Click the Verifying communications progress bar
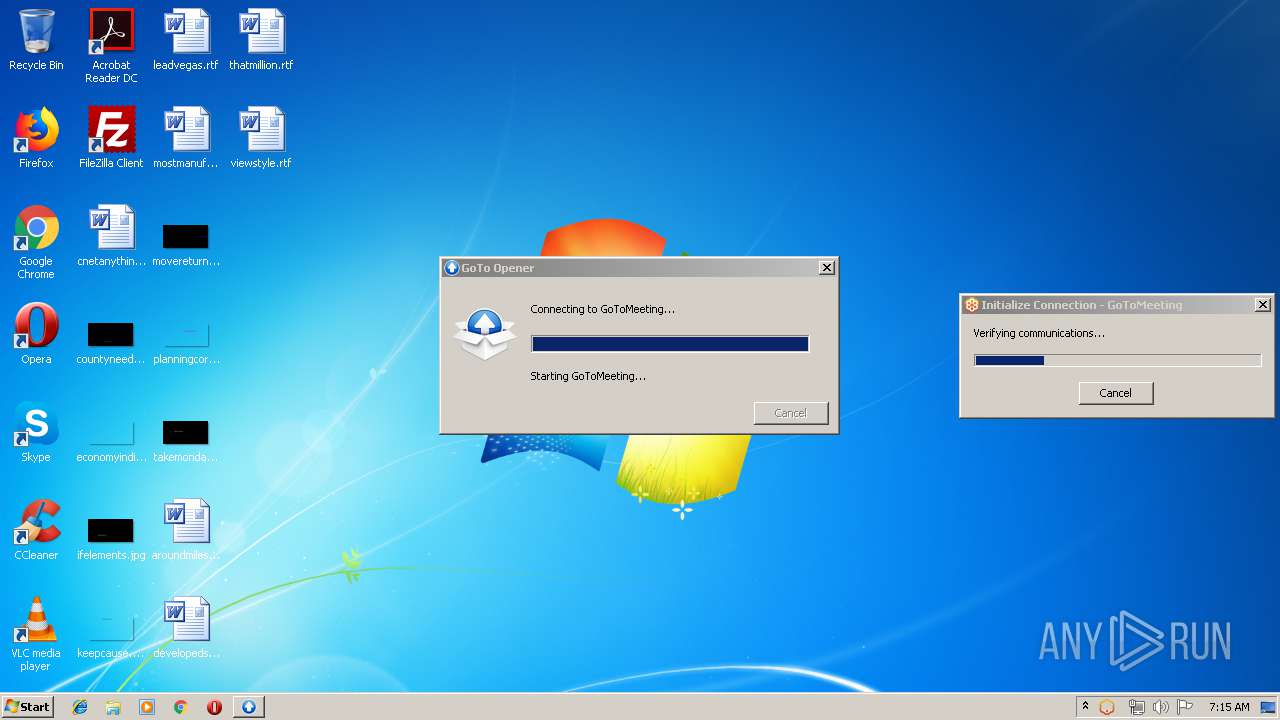Screen dimensions: 1280x720 (1118, 360)
